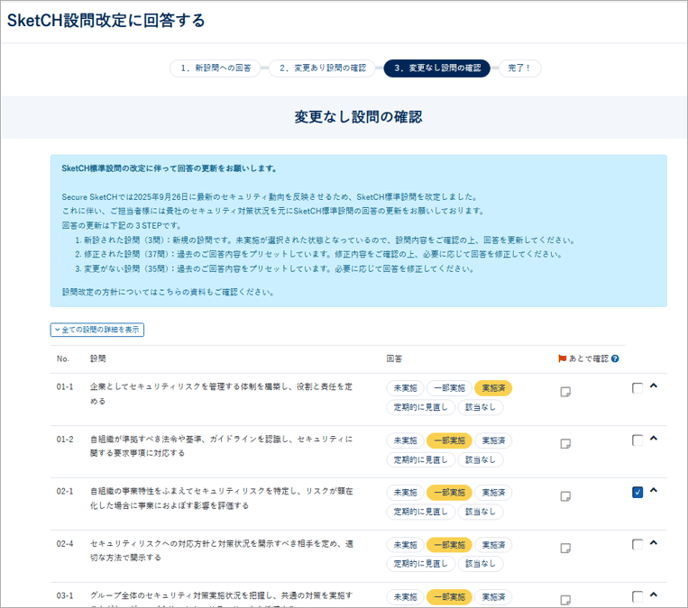Collapse question 01-2 with its chevron

[653, 438]
